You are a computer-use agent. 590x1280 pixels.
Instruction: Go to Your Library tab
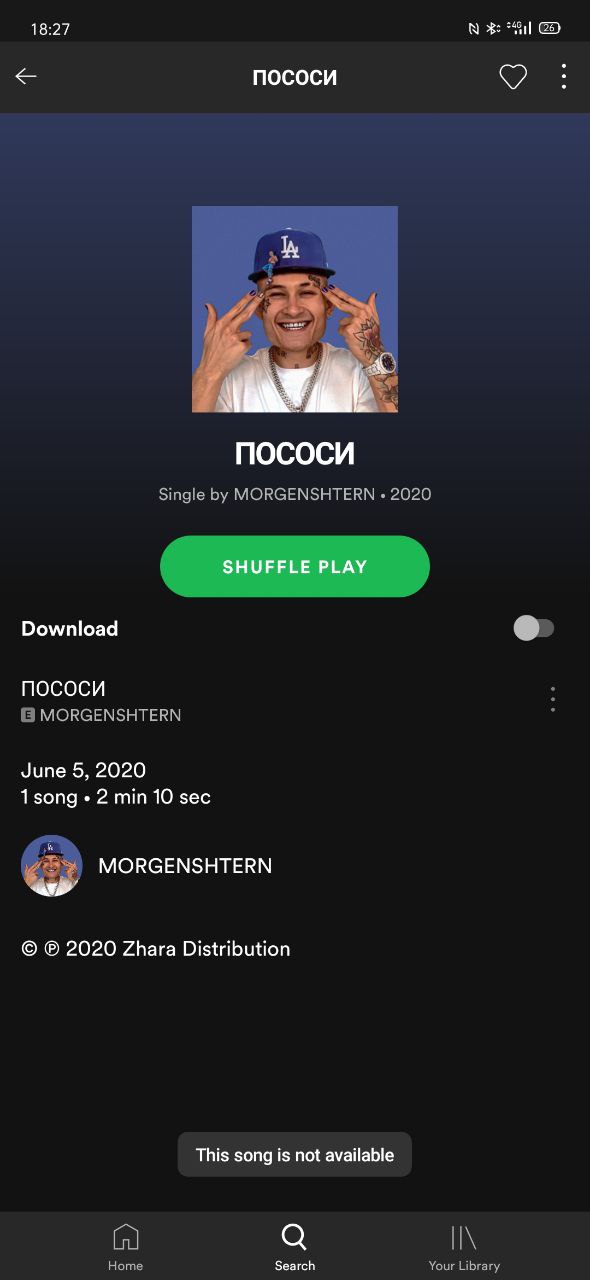[x=464, y=1247]
